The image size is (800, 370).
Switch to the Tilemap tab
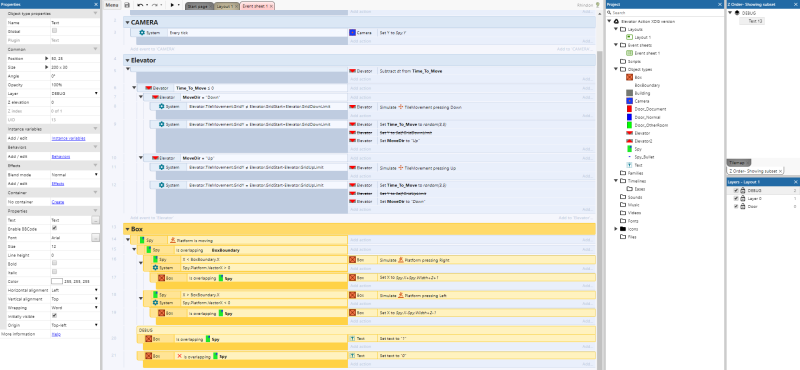point(738,163)
